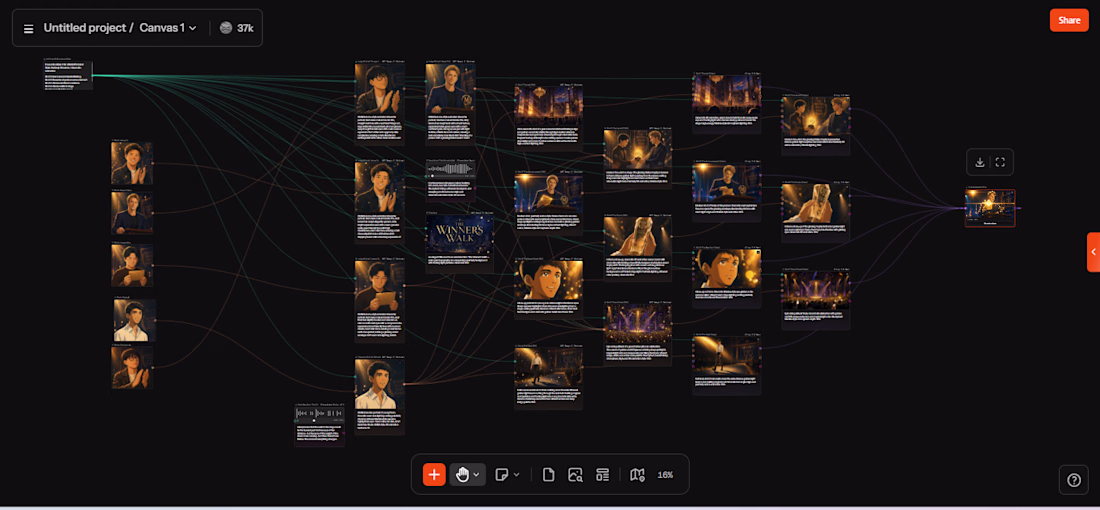Expand the orange side panel arrow
This screenshot has width=1100, height=510.
(1093, 252)
